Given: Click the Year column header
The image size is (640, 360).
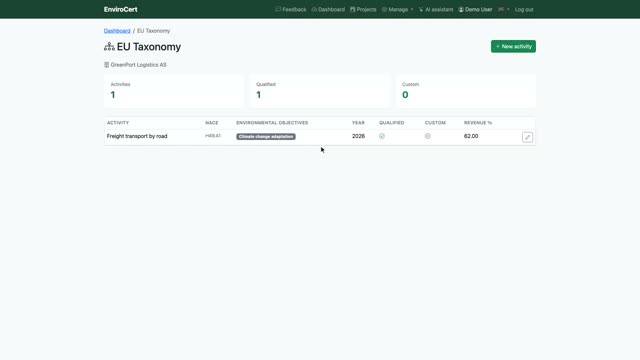Looking at the screenshot, I should point(358,123).
